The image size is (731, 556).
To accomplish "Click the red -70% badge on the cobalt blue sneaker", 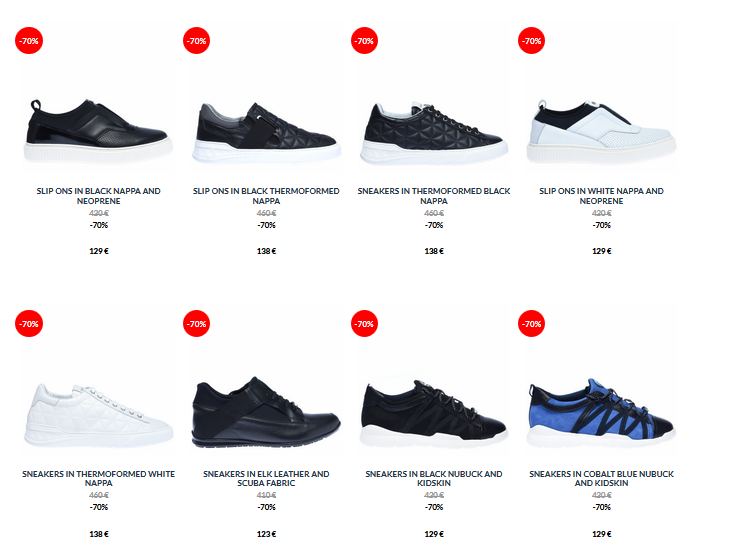I will tap(531, 323).
